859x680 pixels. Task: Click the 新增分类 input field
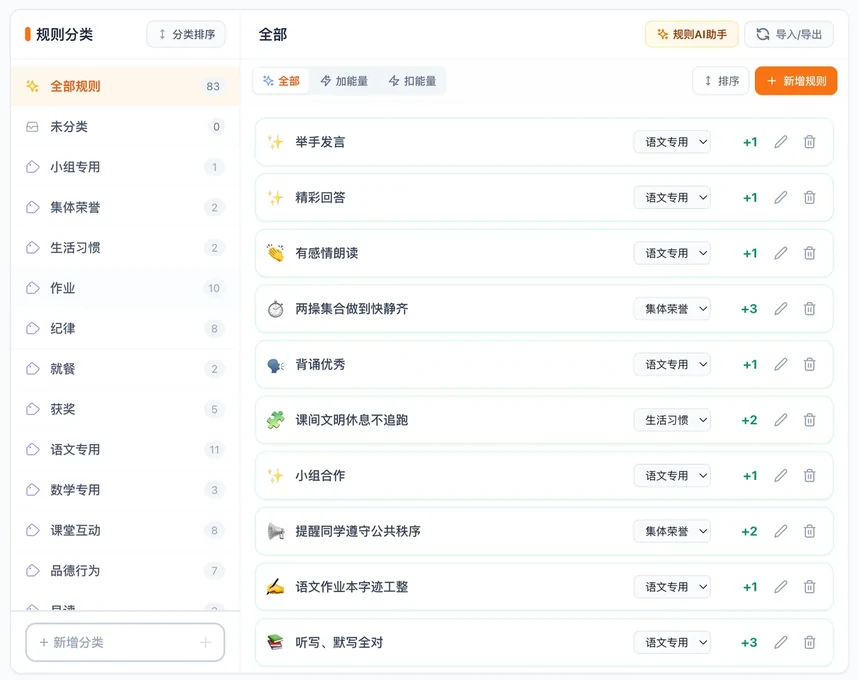[125, 642]
